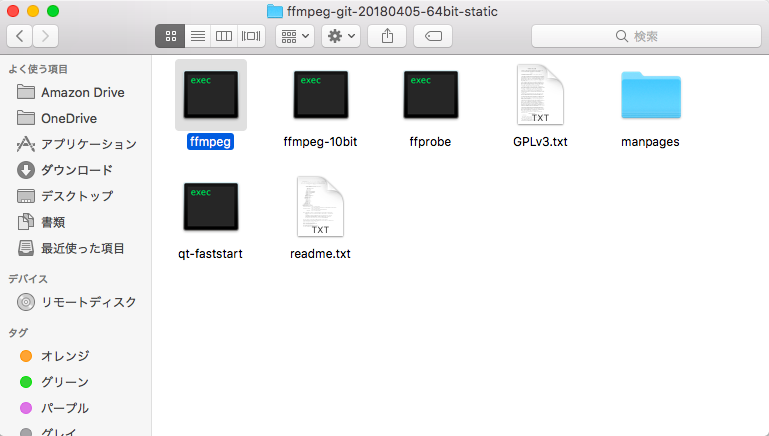Go forward using the forward arrow
This screenshot has height=436, width=769.
coord(46,36)
